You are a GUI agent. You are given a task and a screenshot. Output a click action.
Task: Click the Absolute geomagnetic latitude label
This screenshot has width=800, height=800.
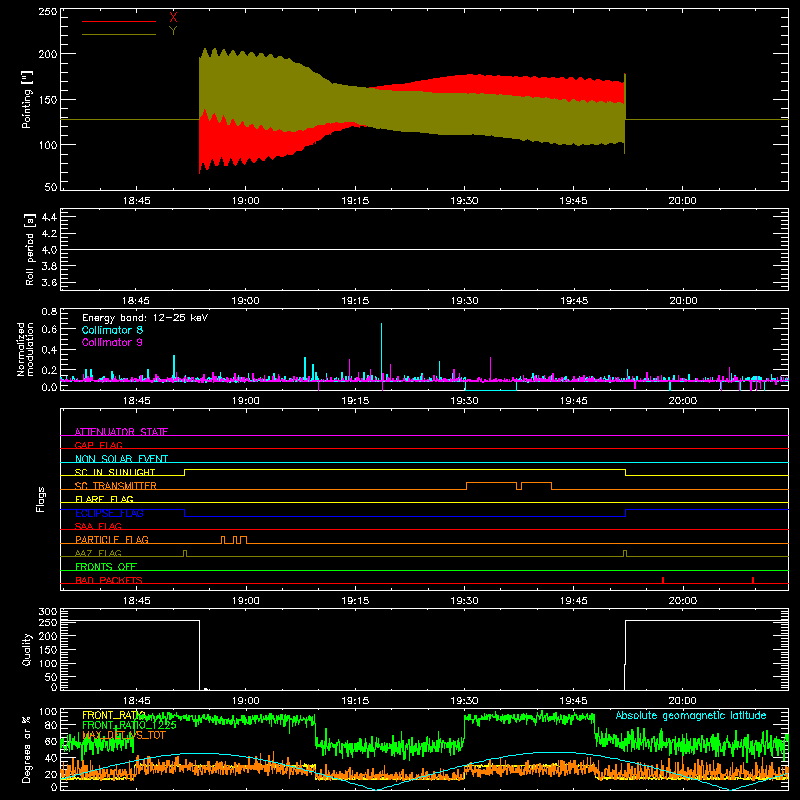coord(691,715)
